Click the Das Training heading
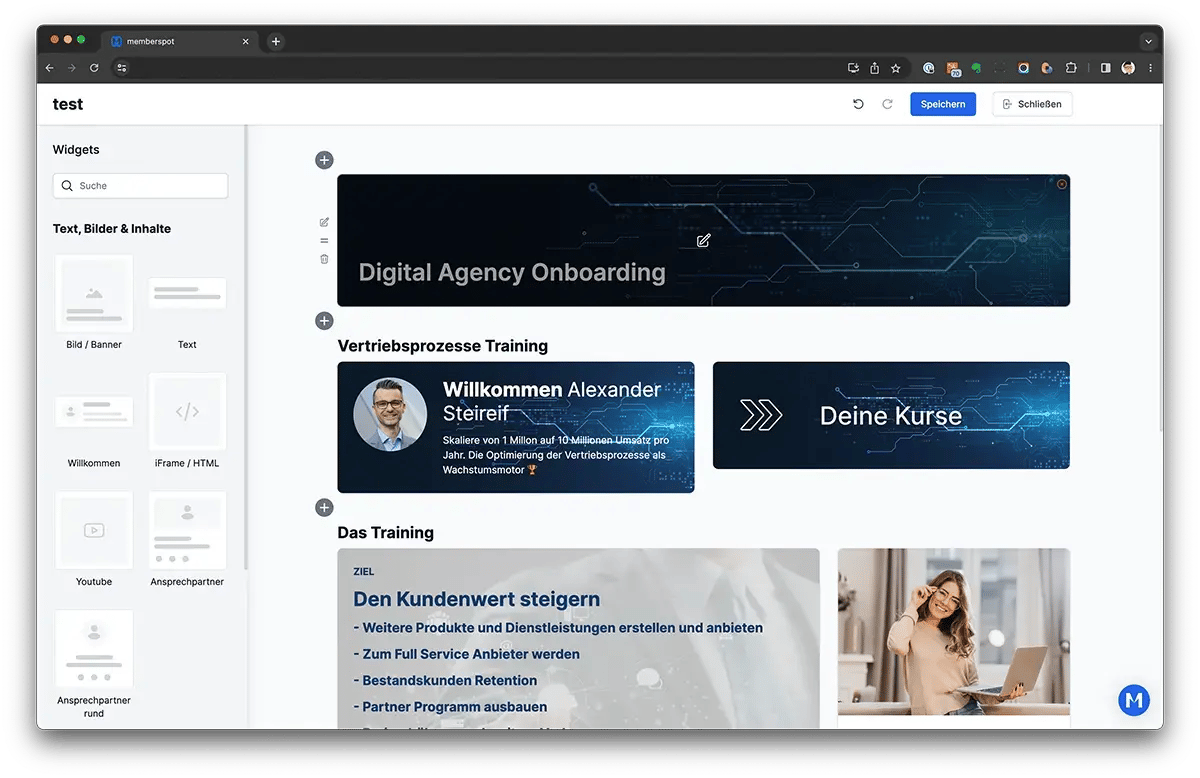This screenshot has width=1200, height=778. pos(386,532)
